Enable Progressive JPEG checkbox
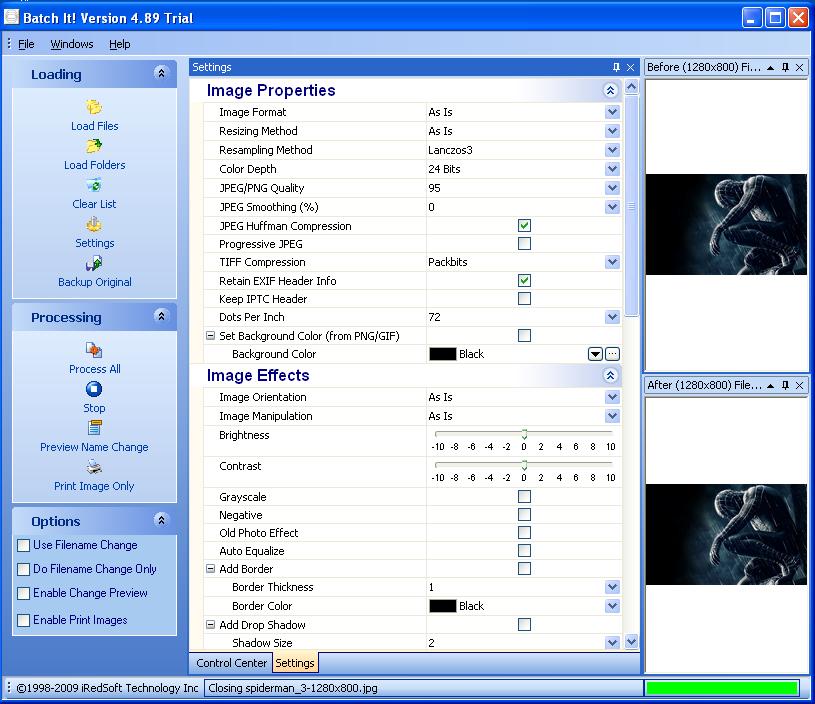 (524, 243)
